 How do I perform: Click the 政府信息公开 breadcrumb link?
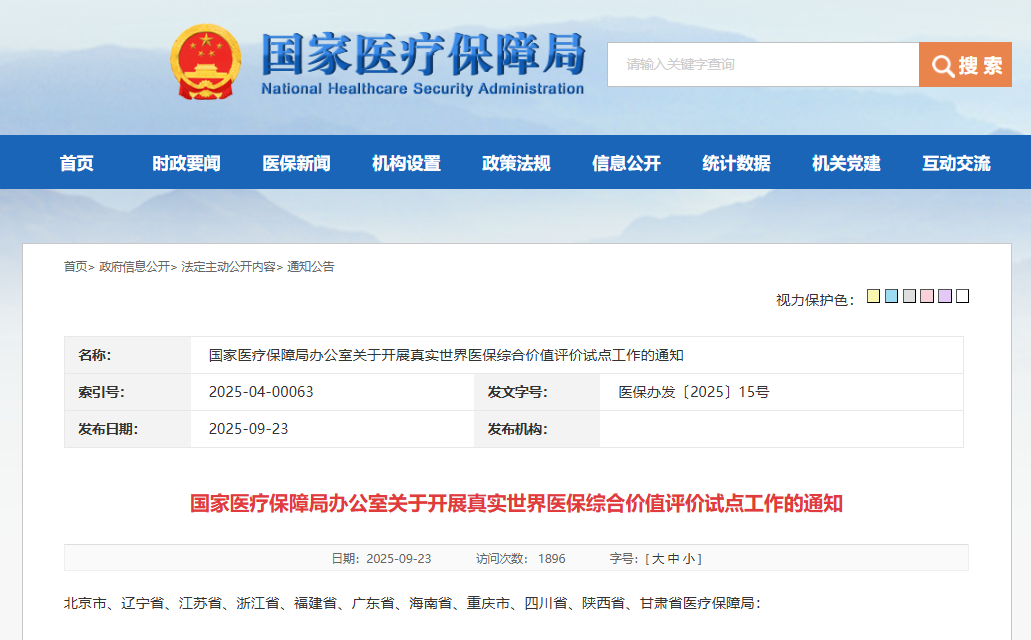click(134, 267)
